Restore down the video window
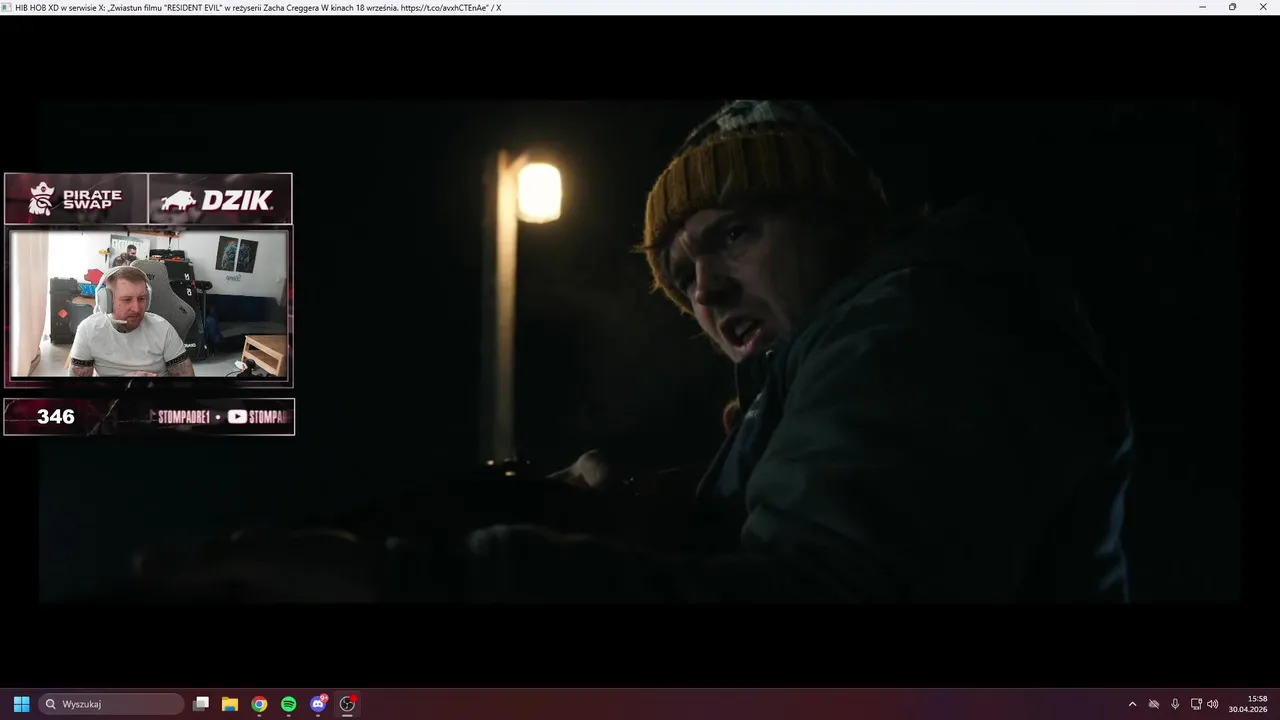The image size is (1280, 720). click(1232, 7)
